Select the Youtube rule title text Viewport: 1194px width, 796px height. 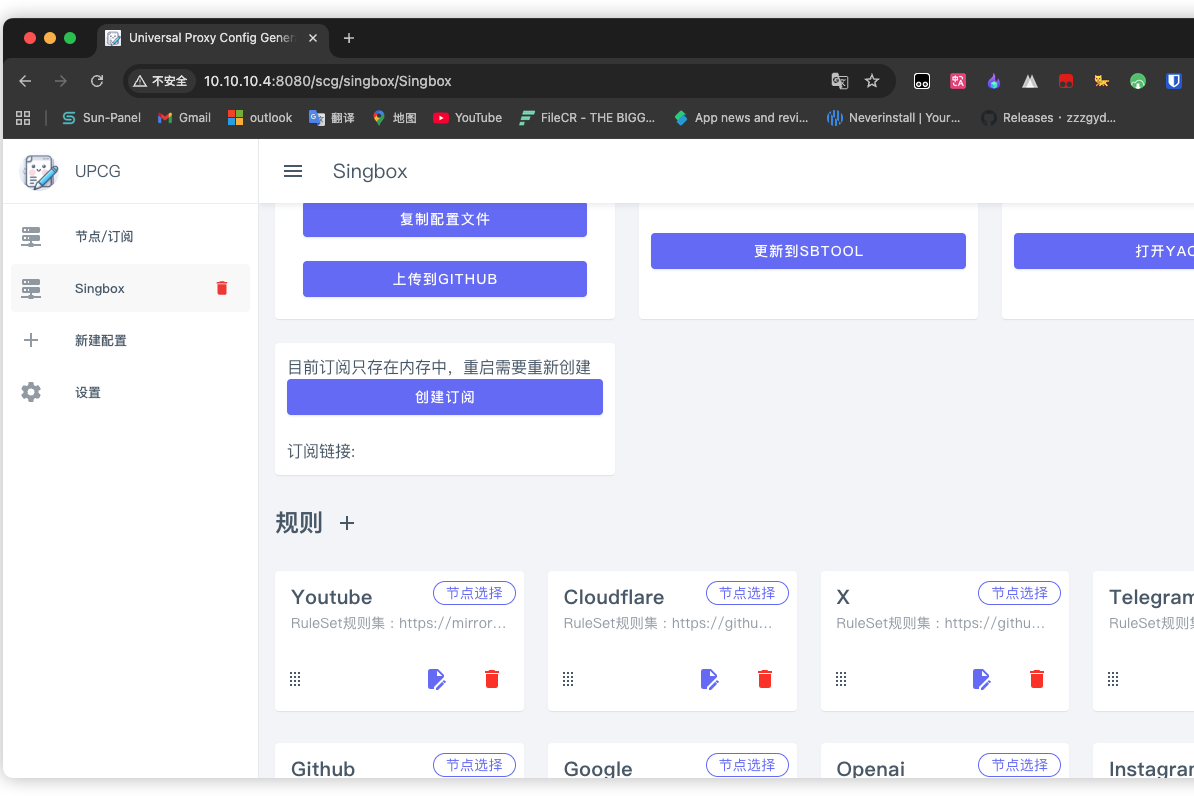[x=331, y=597]
